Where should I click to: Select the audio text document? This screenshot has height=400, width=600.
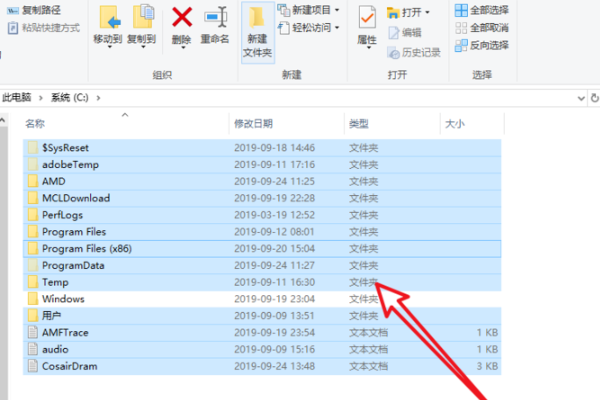pyautogui.click(x=262, y=349)
